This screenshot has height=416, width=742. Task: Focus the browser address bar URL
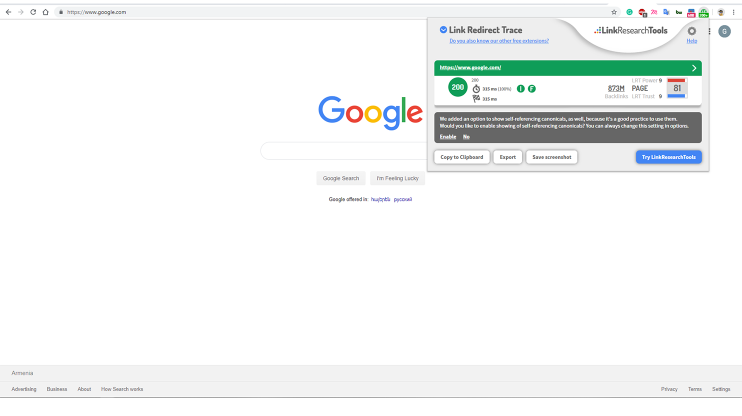coord(97,12)
